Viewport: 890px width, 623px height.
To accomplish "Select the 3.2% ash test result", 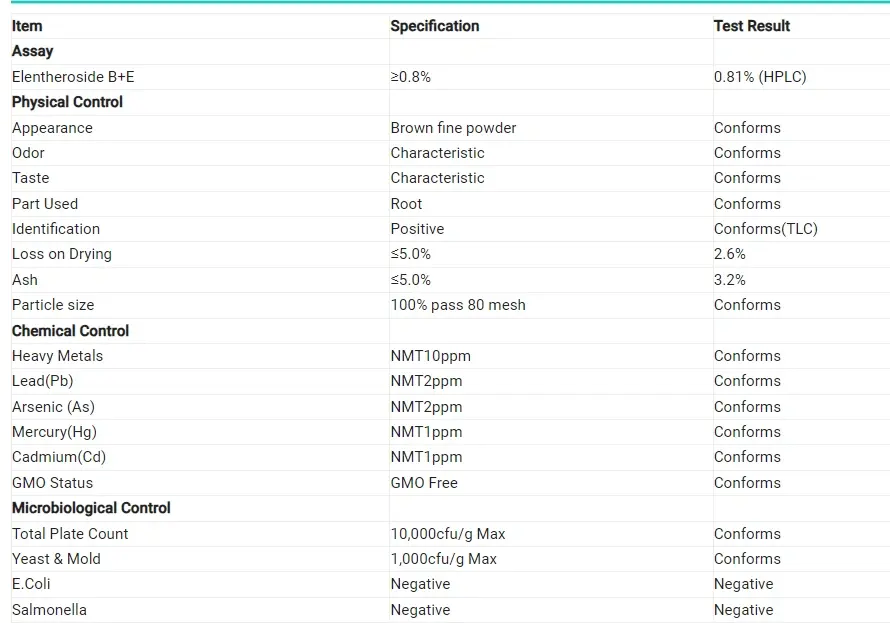I will (x=729, y=280).
